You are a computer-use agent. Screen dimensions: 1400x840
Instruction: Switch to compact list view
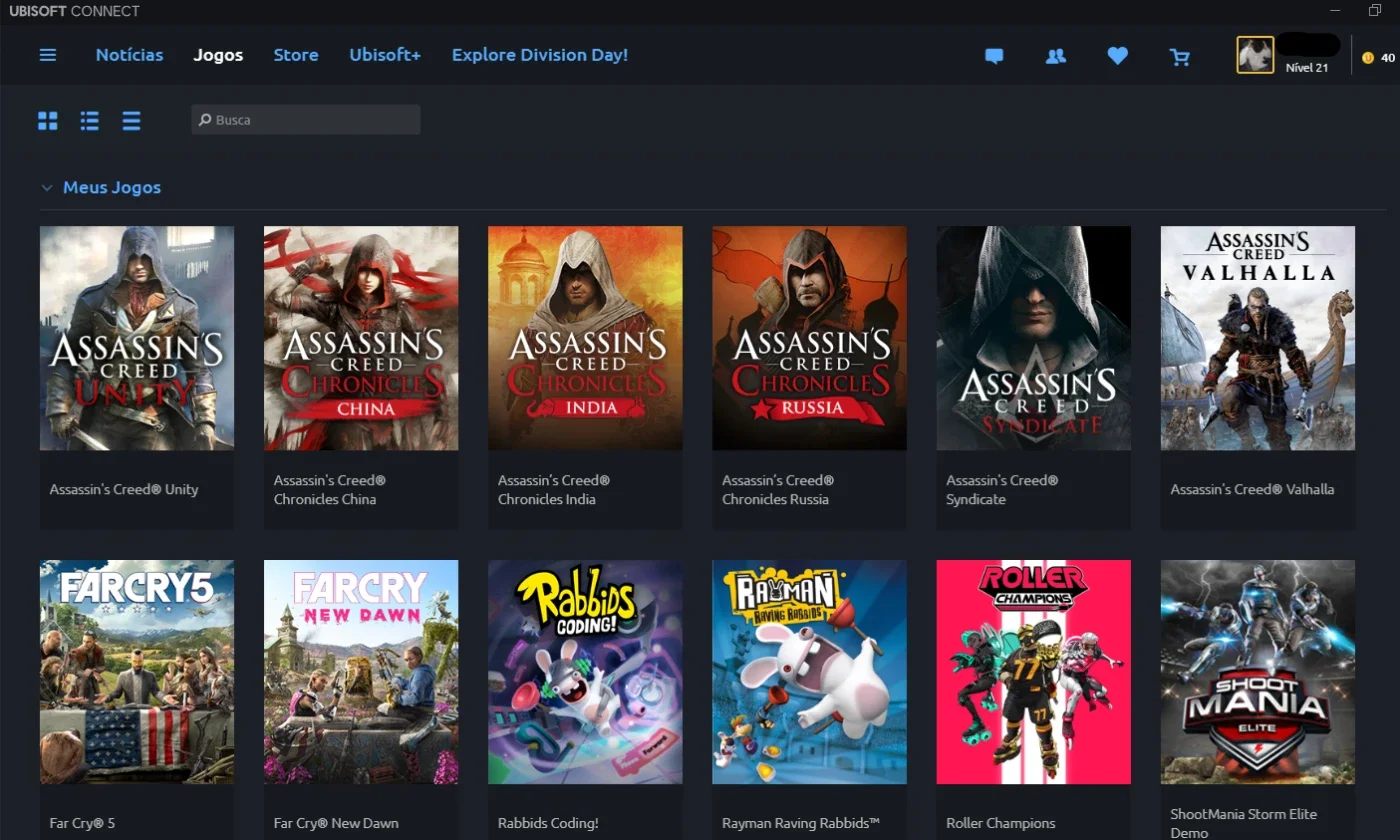(132, 121)
